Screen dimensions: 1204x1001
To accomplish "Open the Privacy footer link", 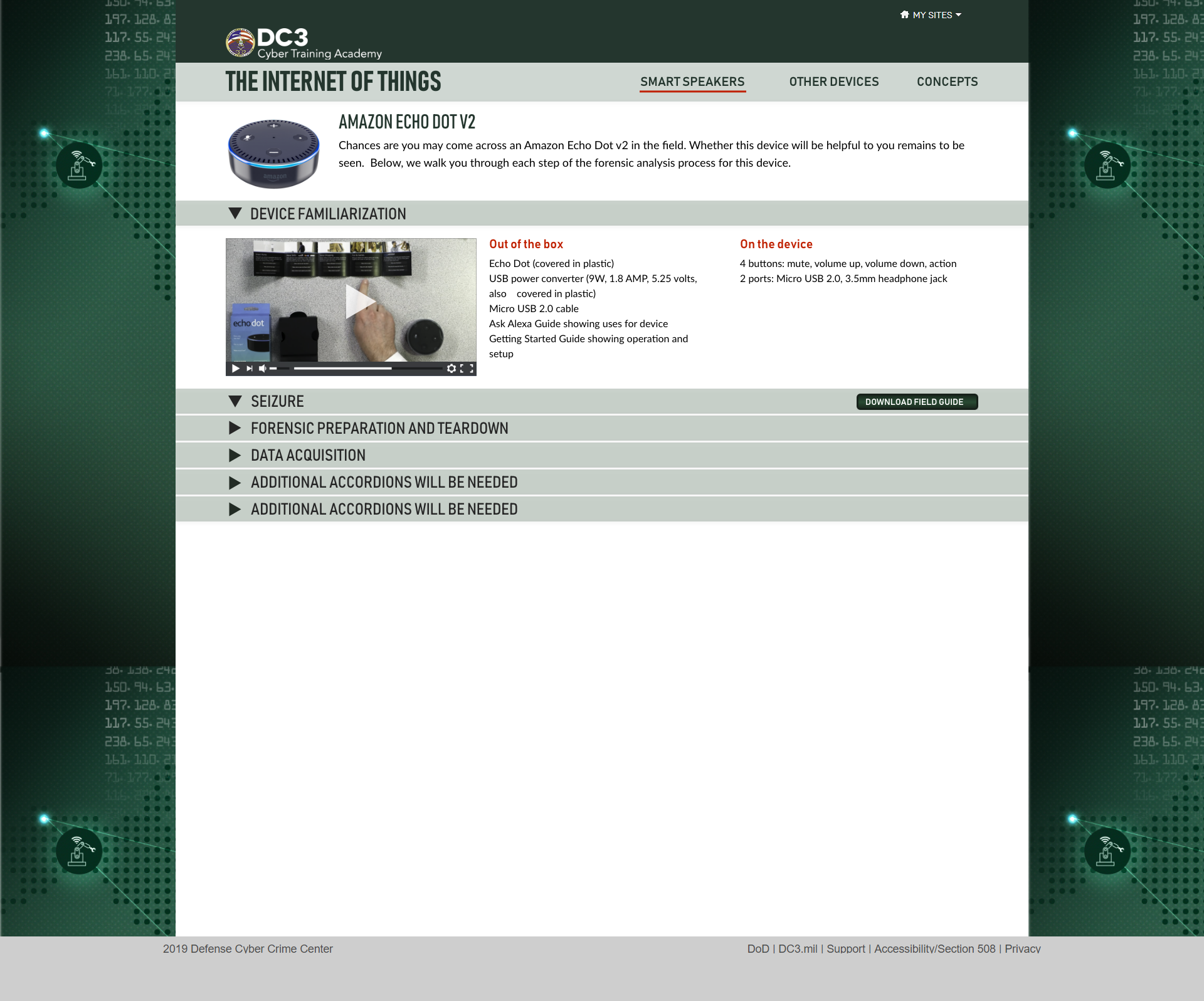I will point(1022,949).
